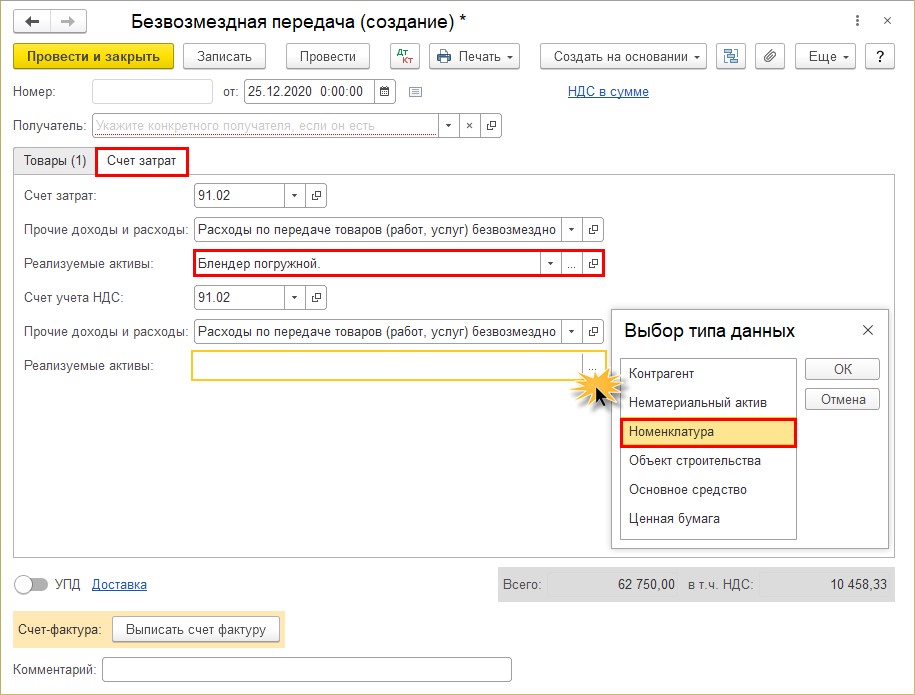Image resolution: width=915 pixels, height=695 pixels.
Task: Select Ценная бумага data type
Action: click(x=708, y=518)
